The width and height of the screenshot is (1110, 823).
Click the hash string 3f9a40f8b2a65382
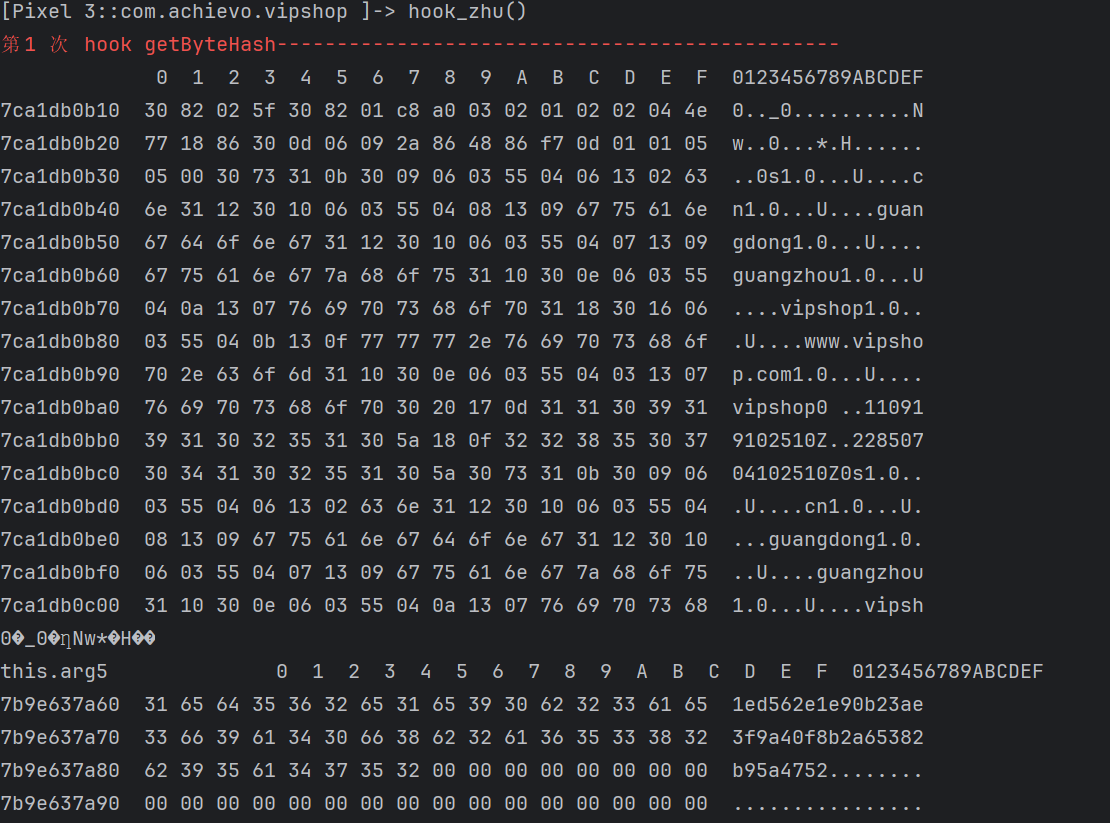827,738
